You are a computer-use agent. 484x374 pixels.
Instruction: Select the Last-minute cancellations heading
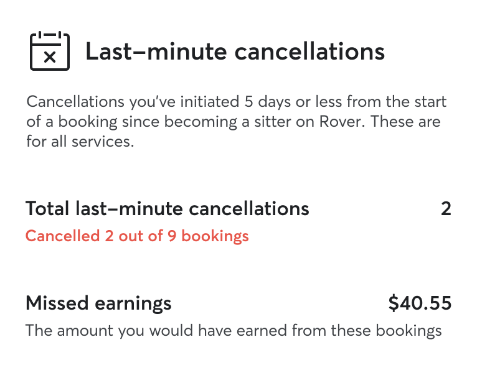click(235, 51)
